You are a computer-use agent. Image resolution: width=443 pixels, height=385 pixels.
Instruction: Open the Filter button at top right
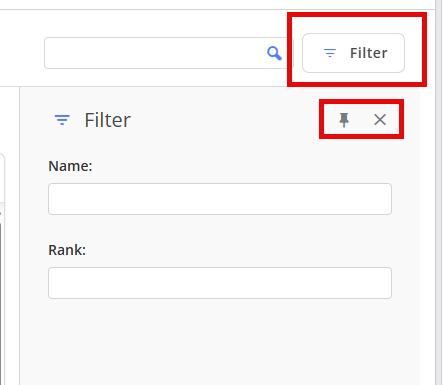click(353, 53)
